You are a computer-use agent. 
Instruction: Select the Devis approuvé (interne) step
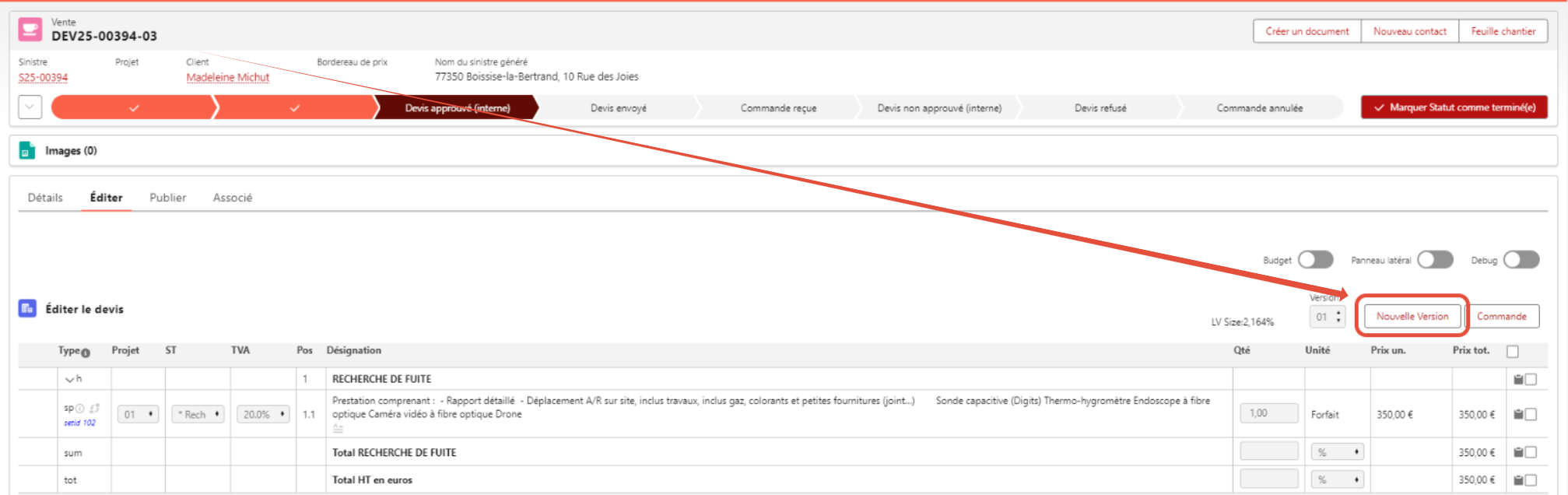(458, 108)
